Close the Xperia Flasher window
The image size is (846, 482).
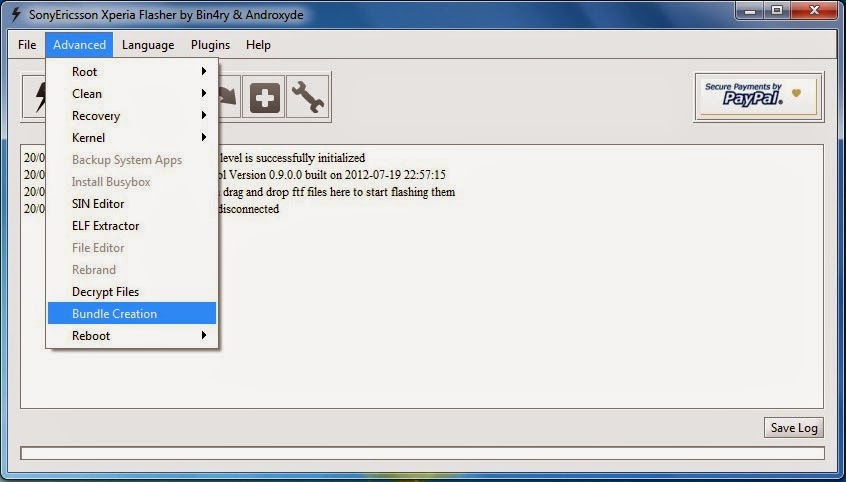tap(815, 11)
